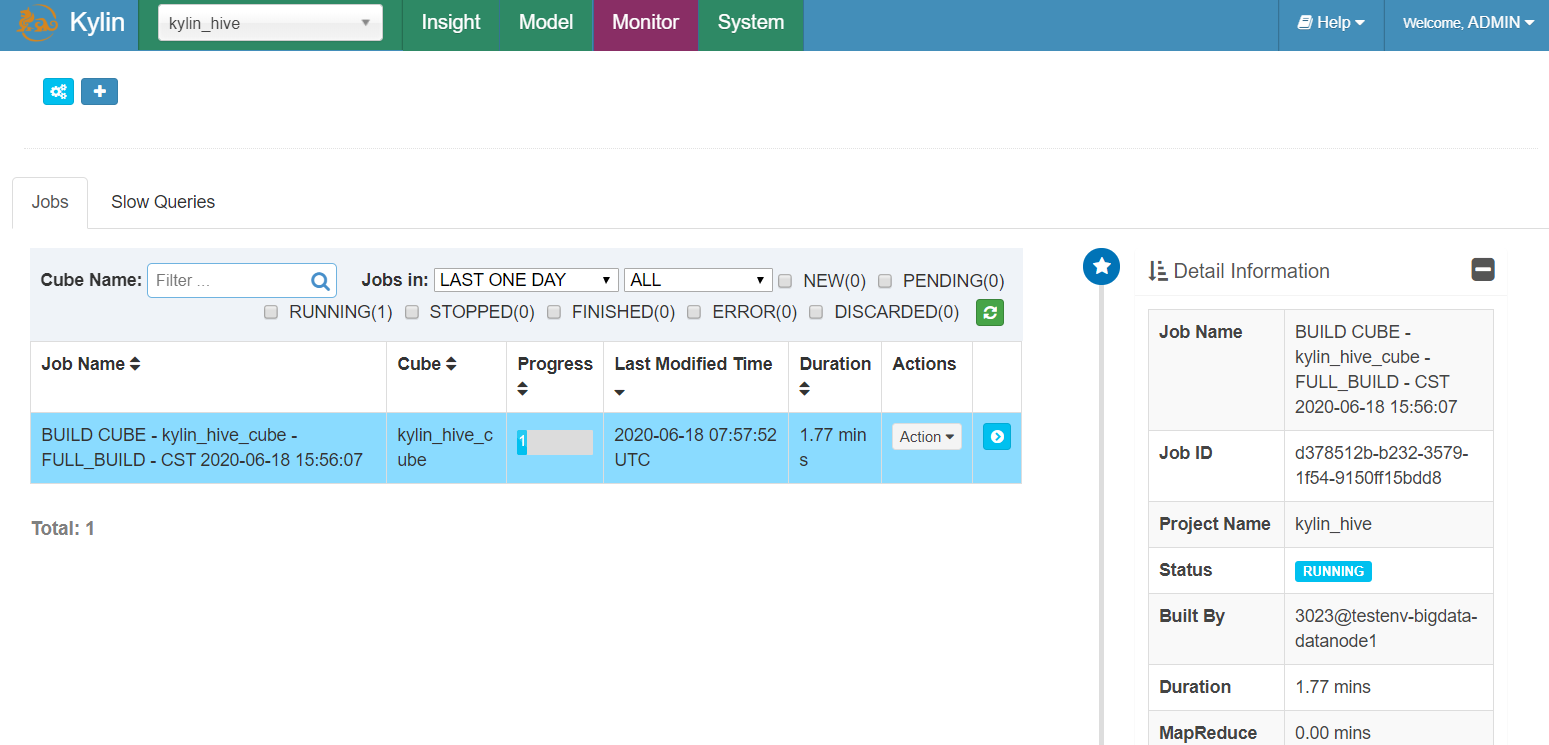Toggle the NEW(0) status checkbox
The height and width of the screenshot is (745, 1549).
tap(785, 280)
